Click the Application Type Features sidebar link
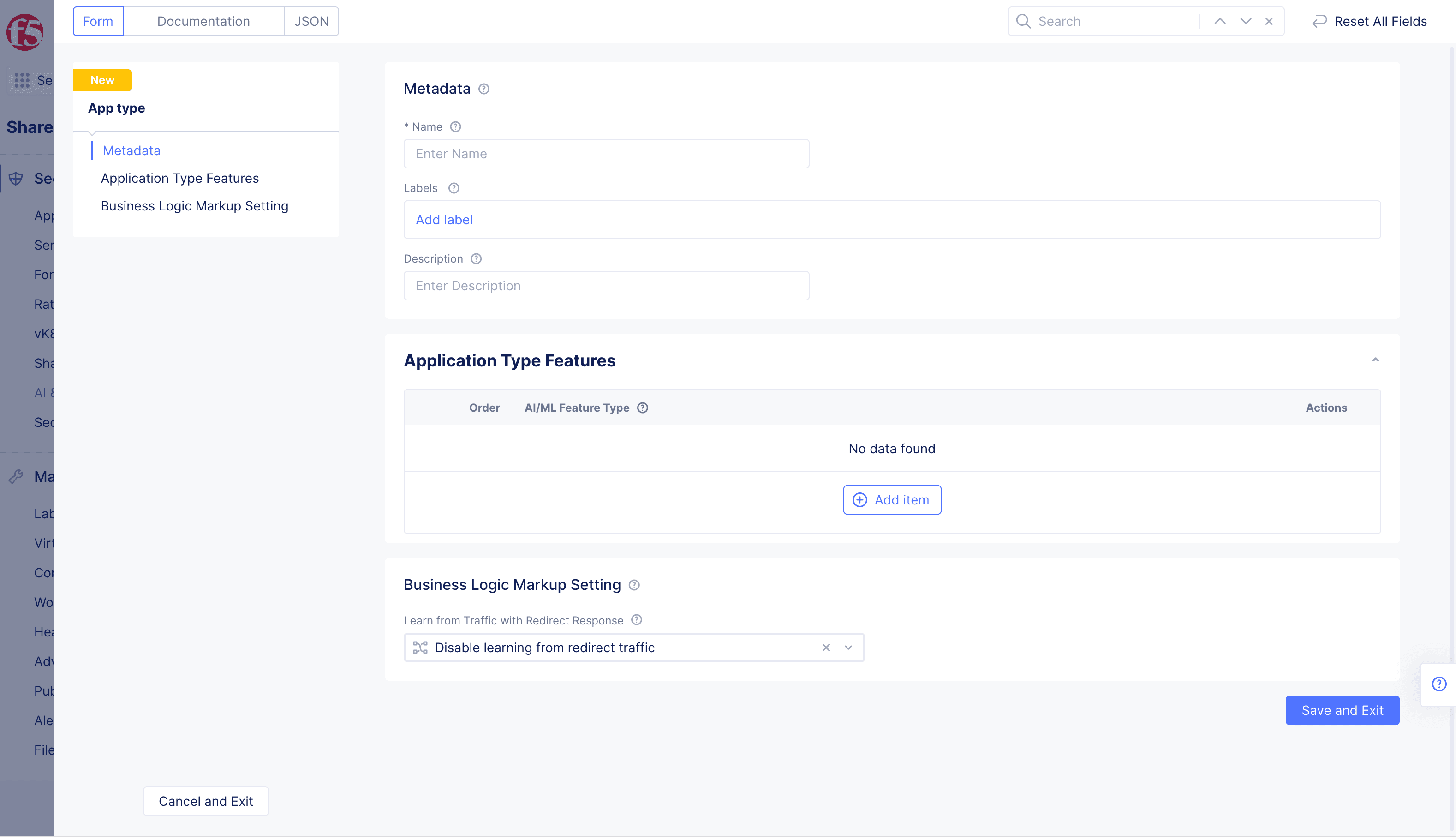Screen dimensions: 1456x840 coord(180,177)
